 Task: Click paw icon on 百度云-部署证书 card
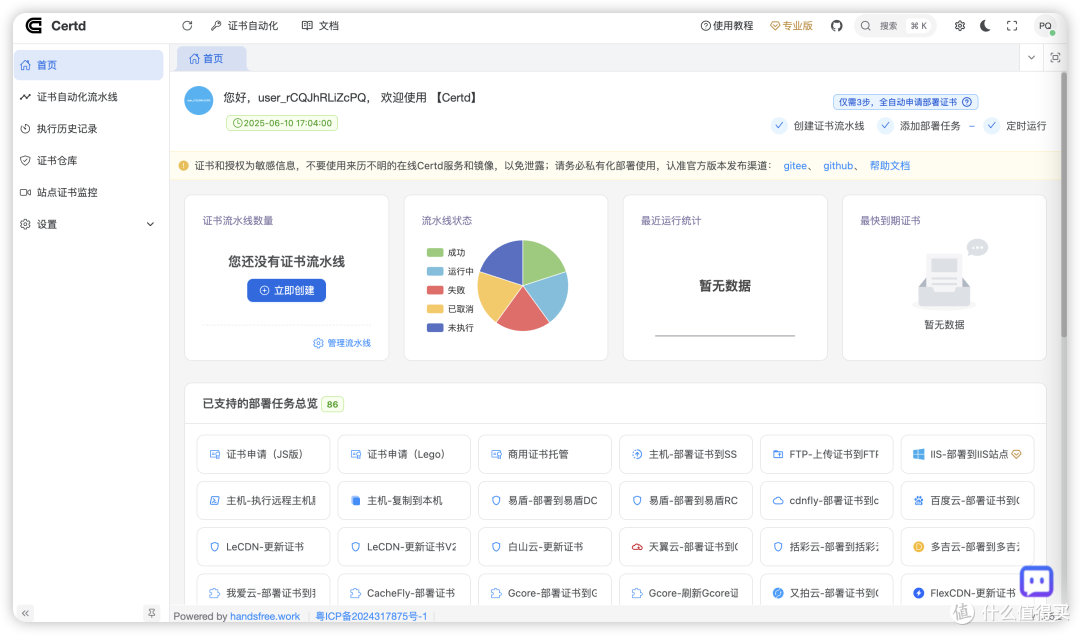[x=918, y=501]
